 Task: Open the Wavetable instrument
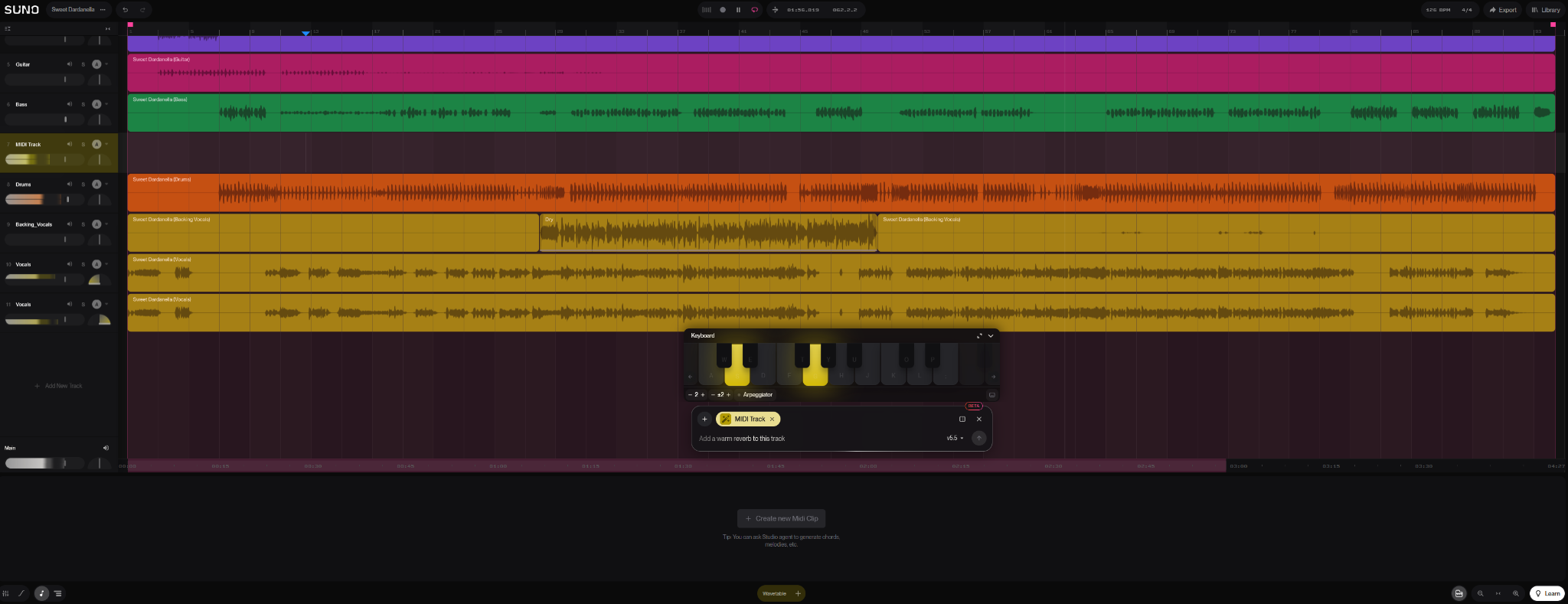(774, 593)
